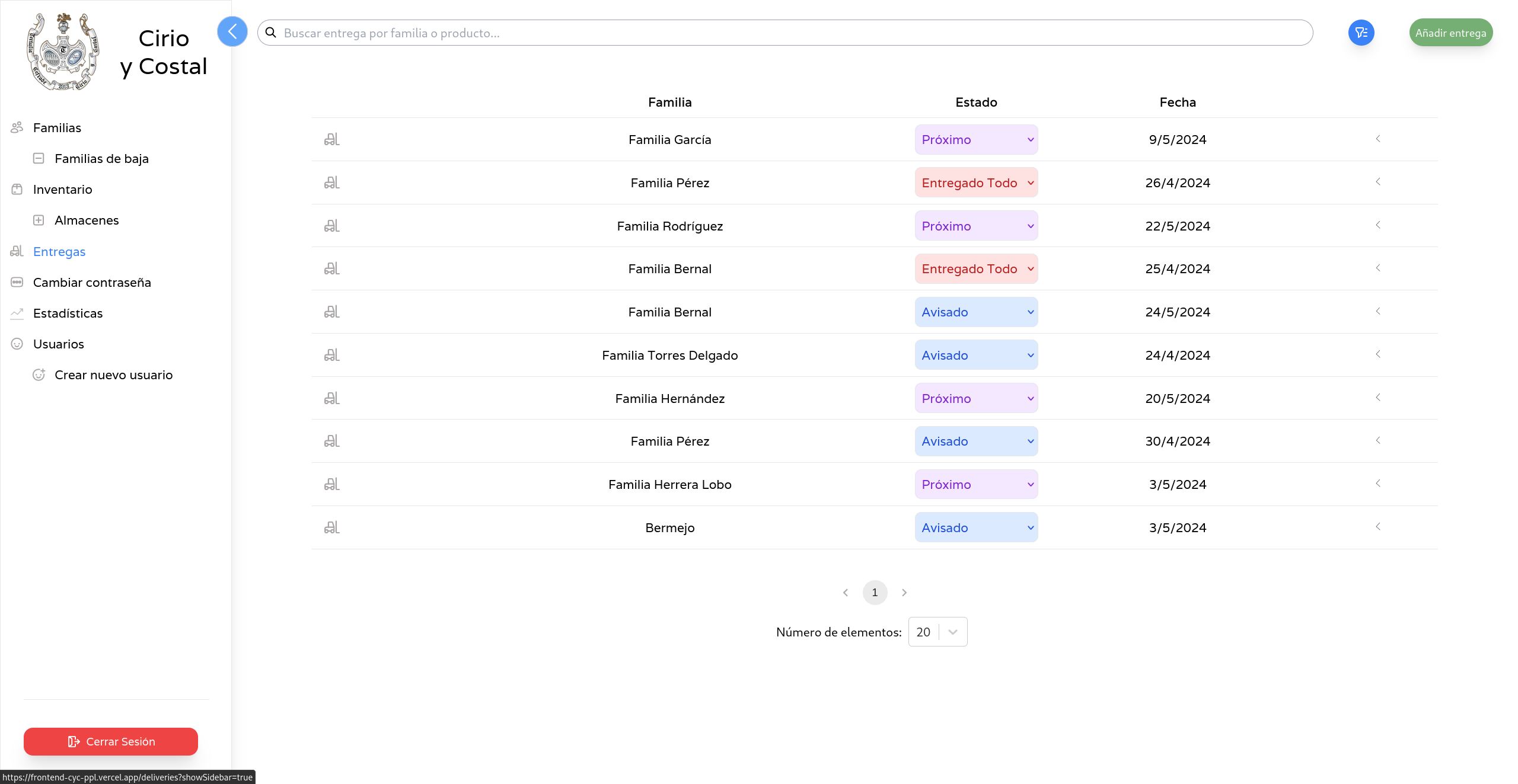Click the Inventario box icon in sidebar
The height and width of the screenshot is (784, 1518).
(17, 189)
